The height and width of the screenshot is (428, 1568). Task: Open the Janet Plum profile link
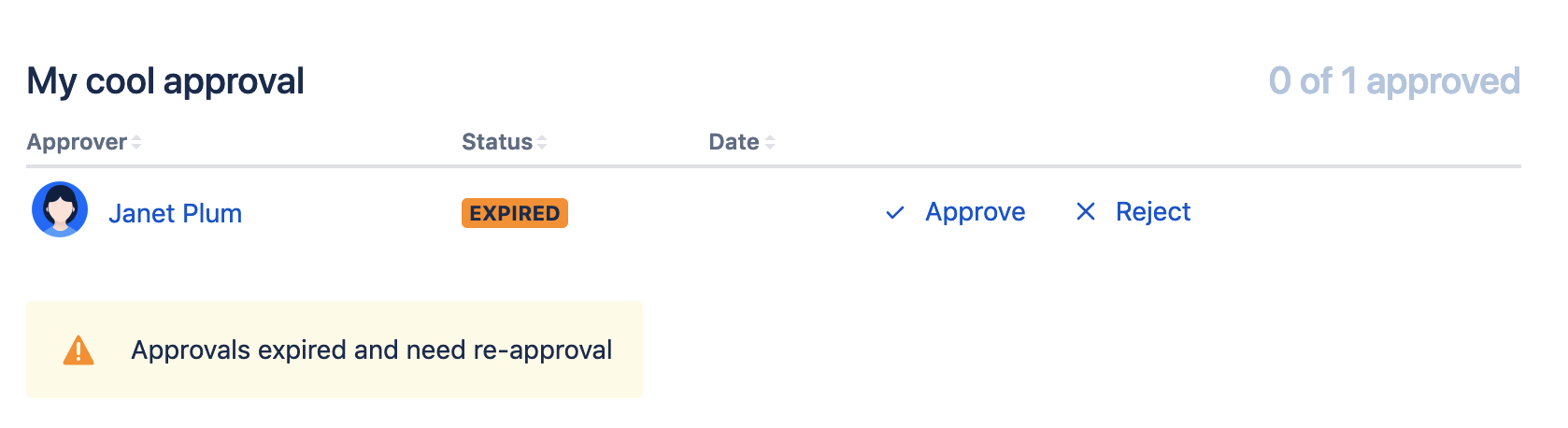coord(175,213)
